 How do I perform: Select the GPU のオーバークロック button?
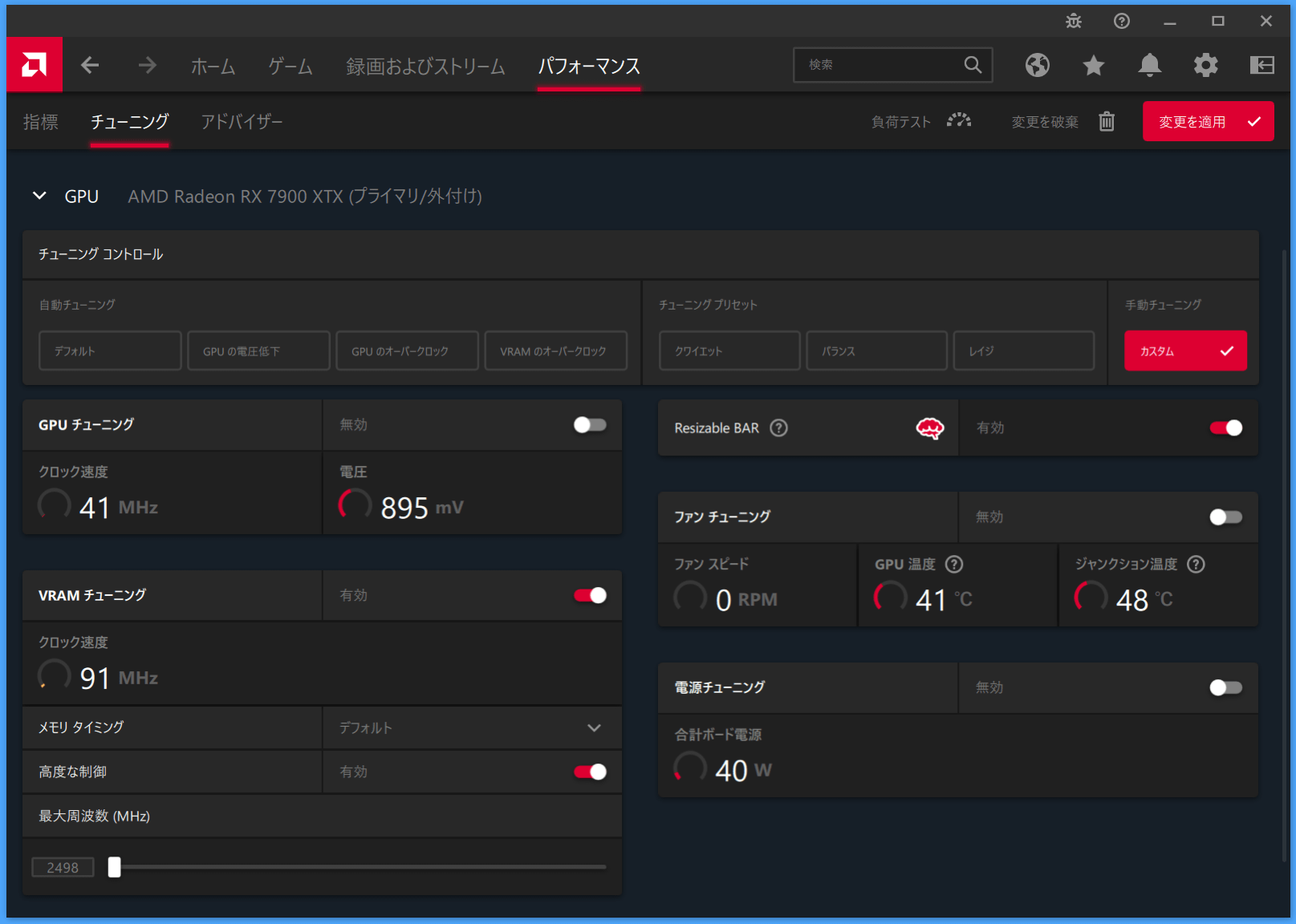point(407,351)
